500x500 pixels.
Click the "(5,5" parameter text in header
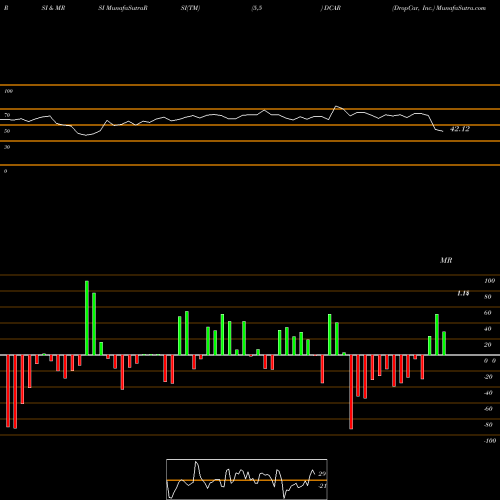tap(257, 8)
